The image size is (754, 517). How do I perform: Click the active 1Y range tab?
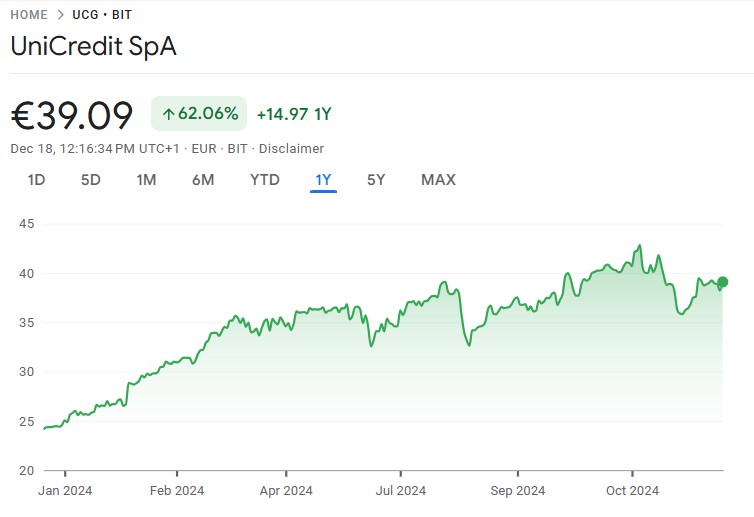pos(323,180)
